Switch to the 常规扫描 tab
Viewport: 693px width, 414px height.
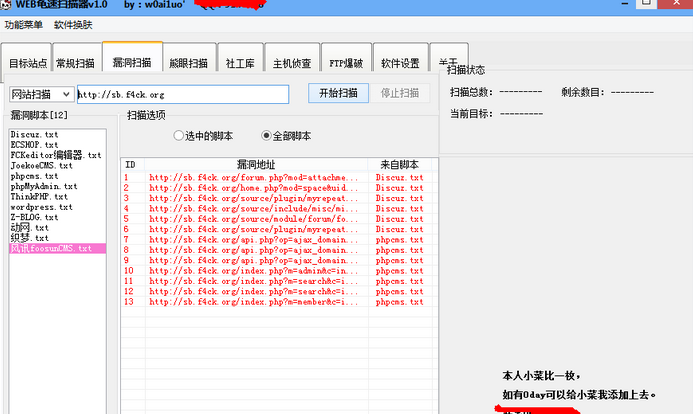pos(76,62)
